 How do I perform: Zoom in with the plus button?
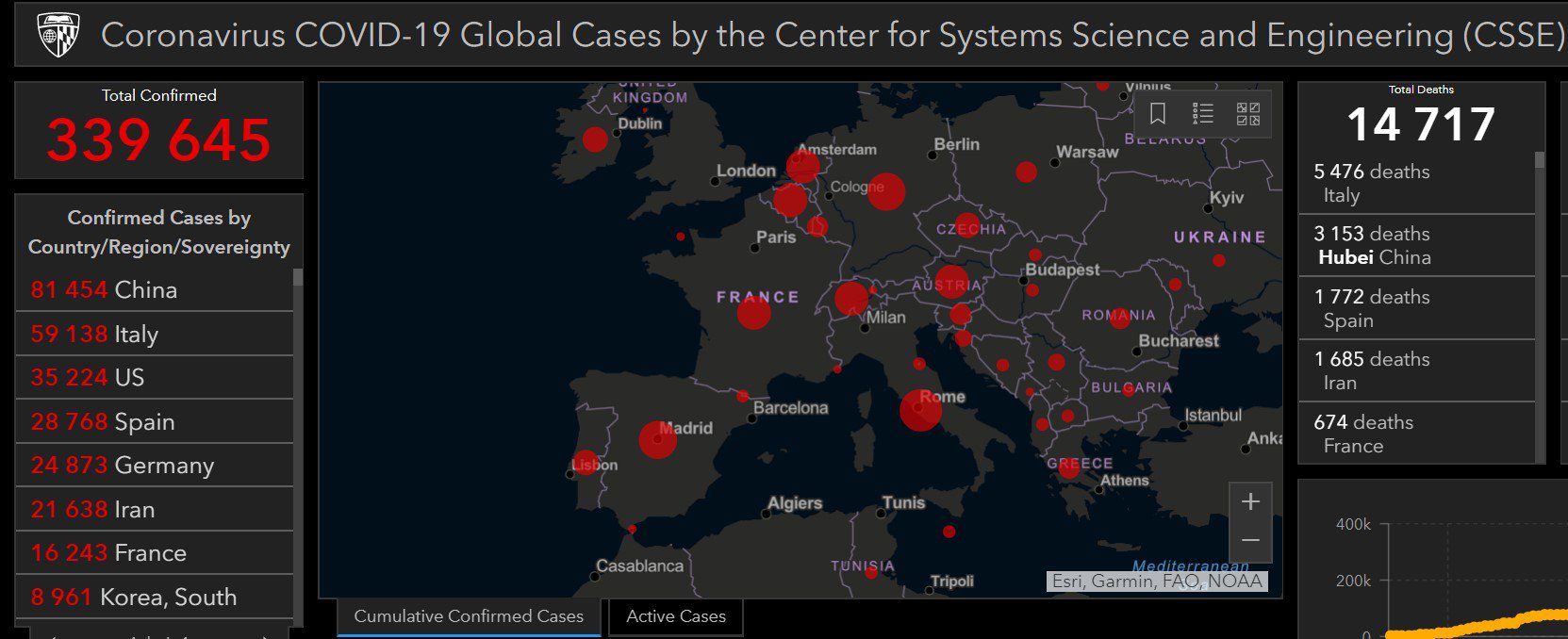tap(1250, 502)
